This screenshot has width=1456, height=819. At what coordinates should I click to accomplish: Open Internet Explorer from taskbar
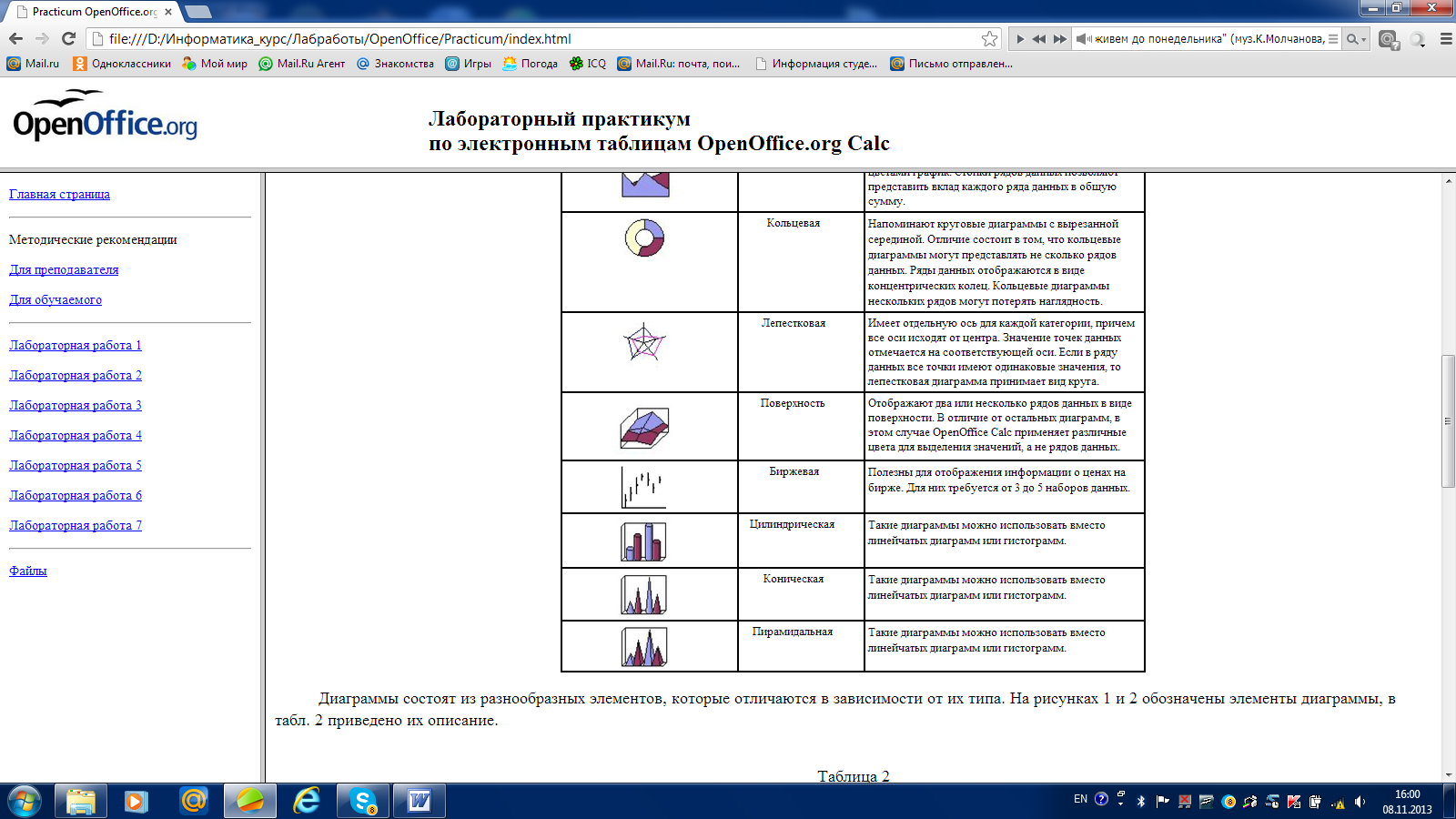coord(307,801)
